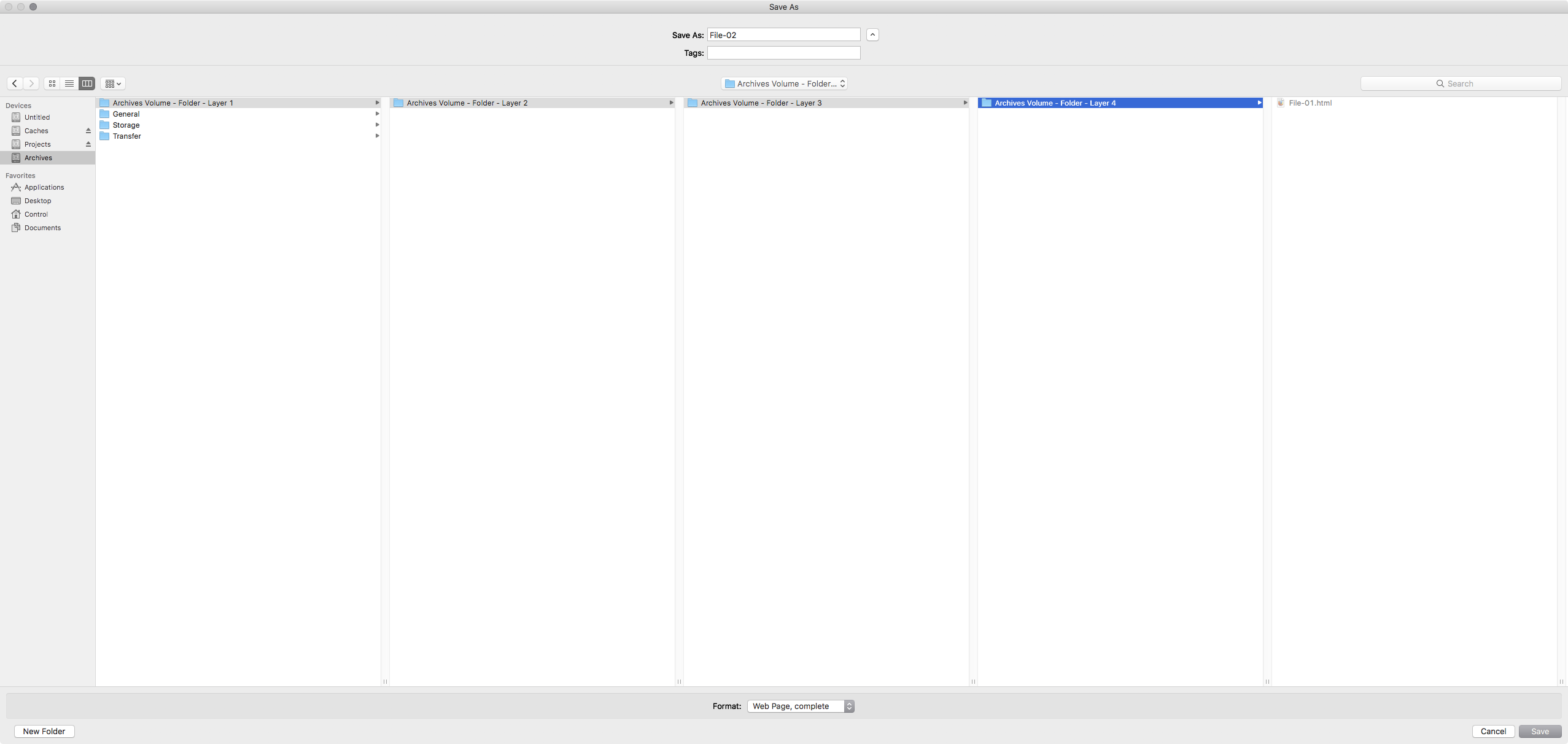Collapse the dialog with the chevron button
This screenshot has width=1568, height=744.
[872, 35]
